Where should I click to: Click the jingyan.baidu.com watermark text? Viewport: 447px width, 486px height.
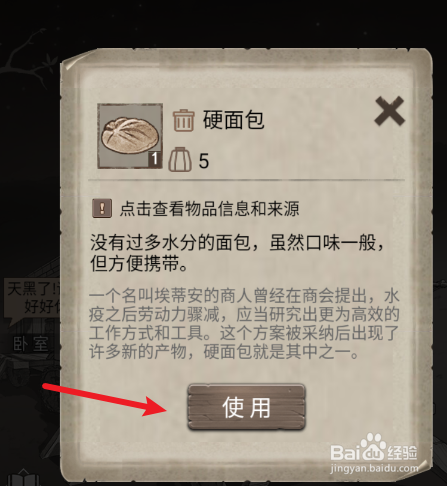[x=374, y=468]
